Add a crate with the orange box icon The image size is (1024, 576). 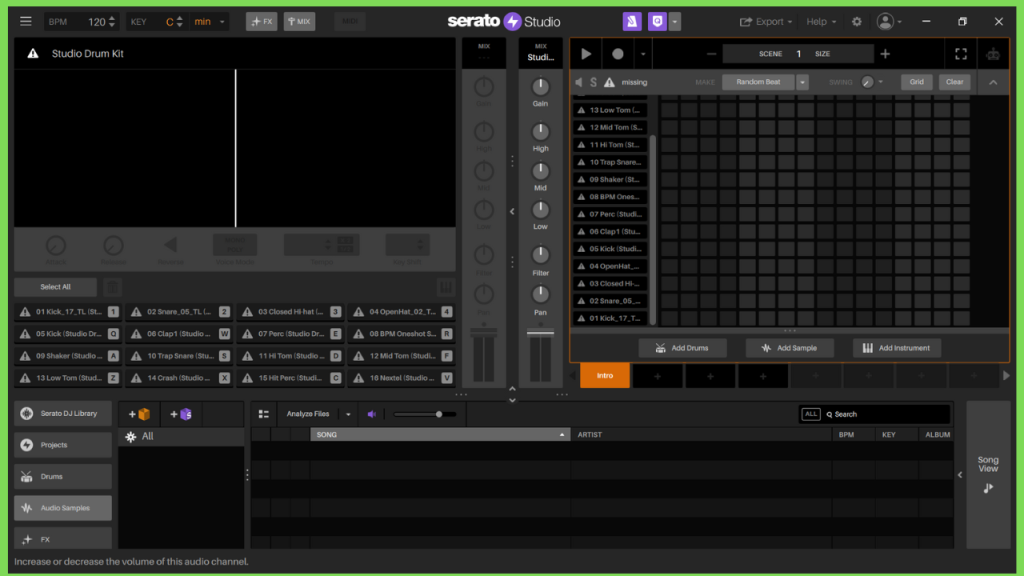[x=140, y=414]
